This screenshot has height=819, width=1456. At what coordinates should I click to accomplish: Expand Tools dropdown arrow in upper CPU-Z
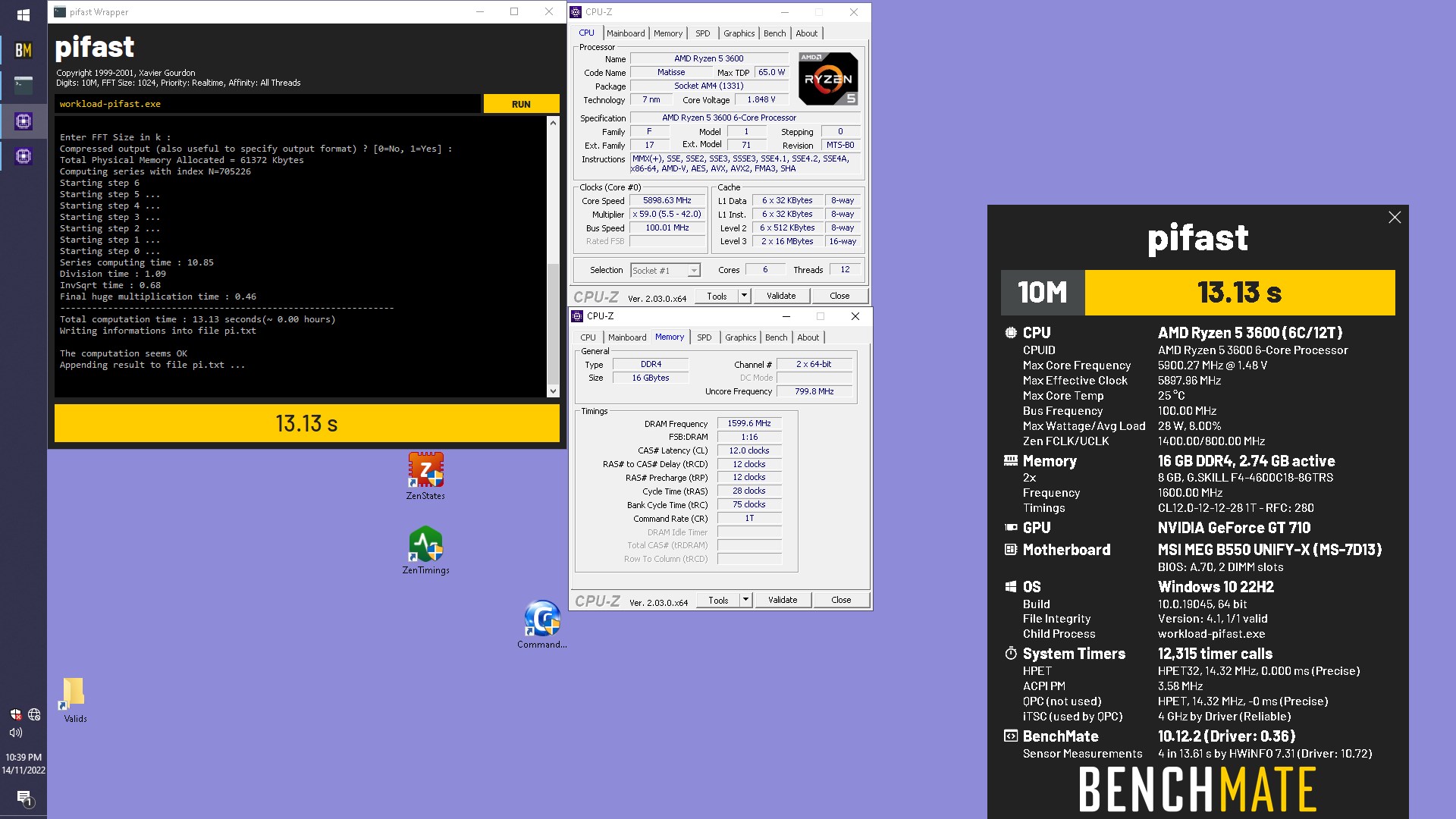[x=744, y=296]
